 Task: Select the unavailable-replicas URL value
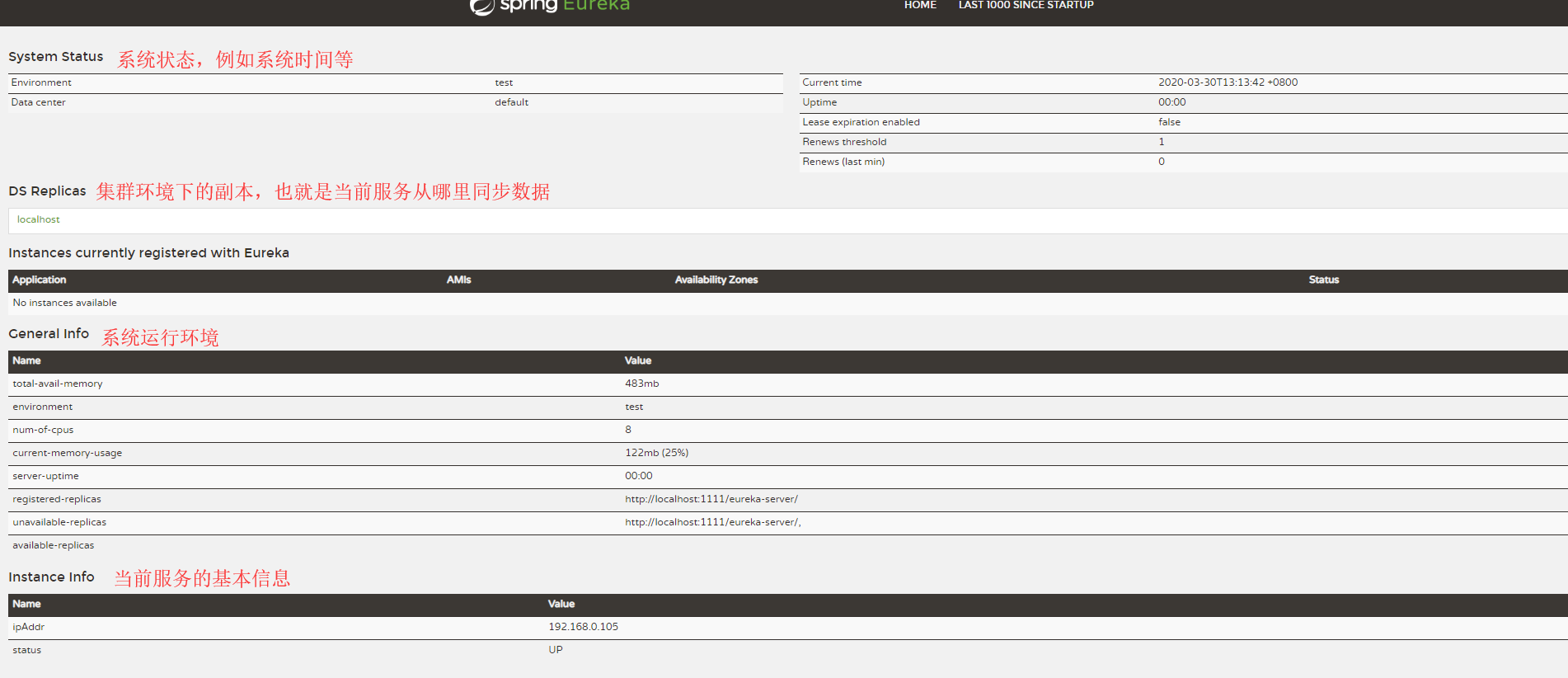point(713,522)
